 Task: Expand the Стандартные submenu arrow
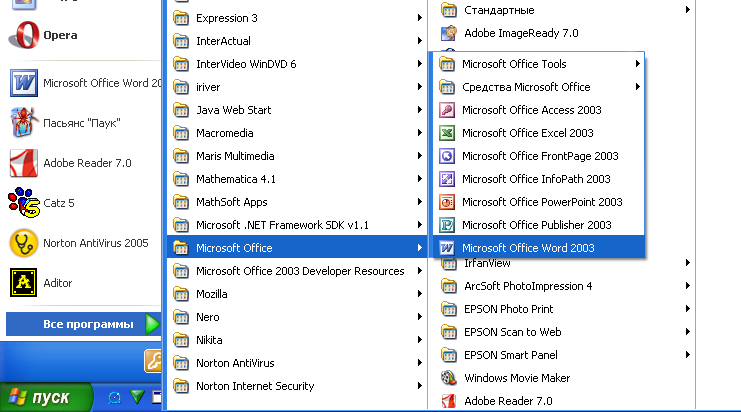[x=688, y=10]
